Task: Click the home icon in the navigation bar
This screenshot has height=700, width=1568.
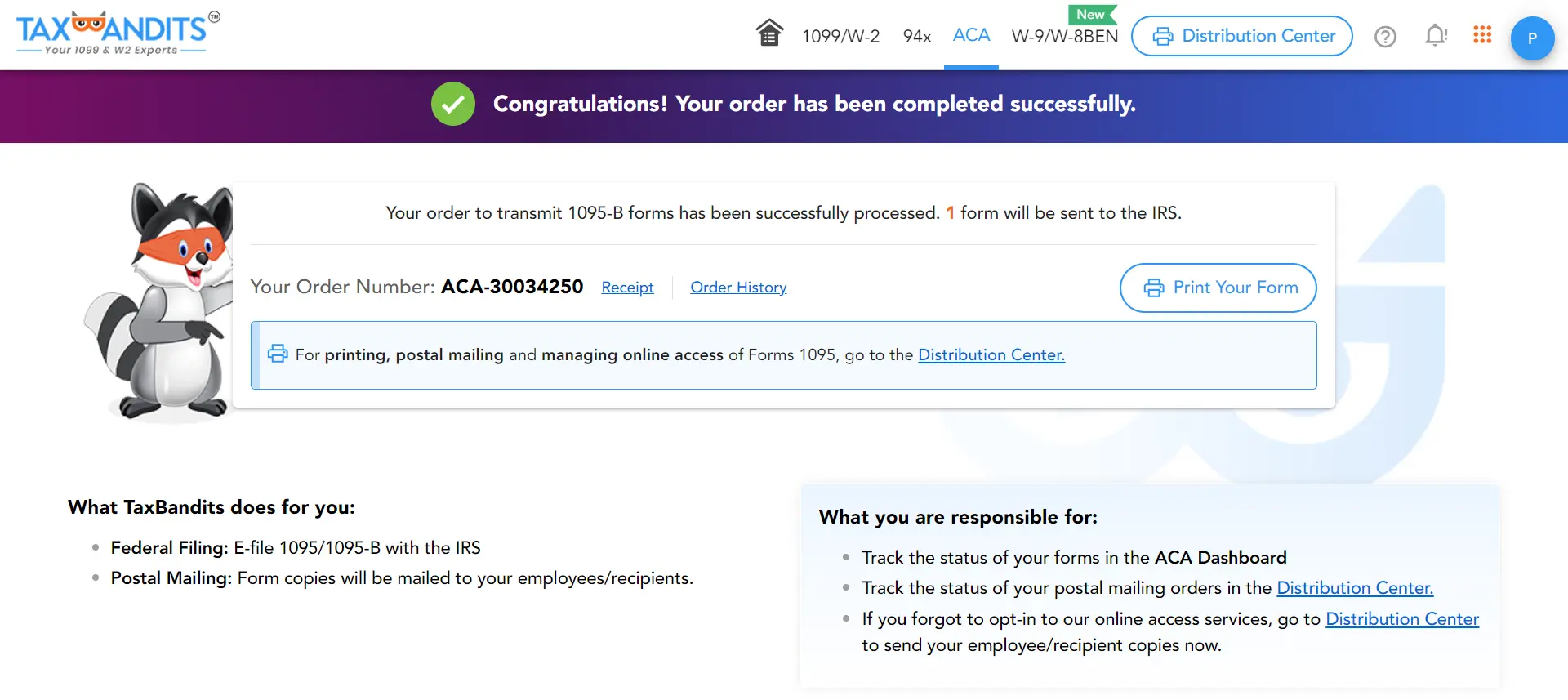Action: tap(768, 33)
